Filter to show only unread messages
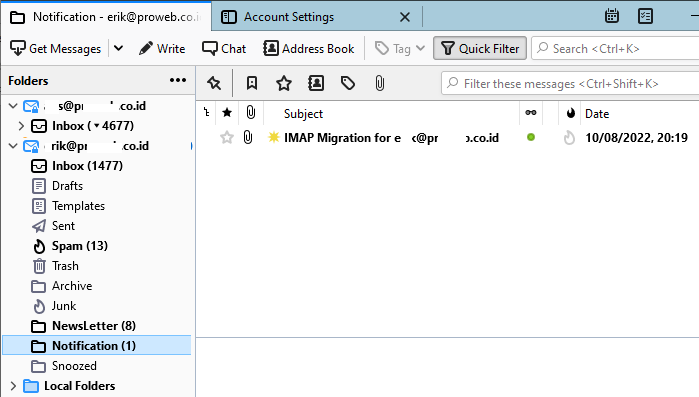 click(252, 83)
